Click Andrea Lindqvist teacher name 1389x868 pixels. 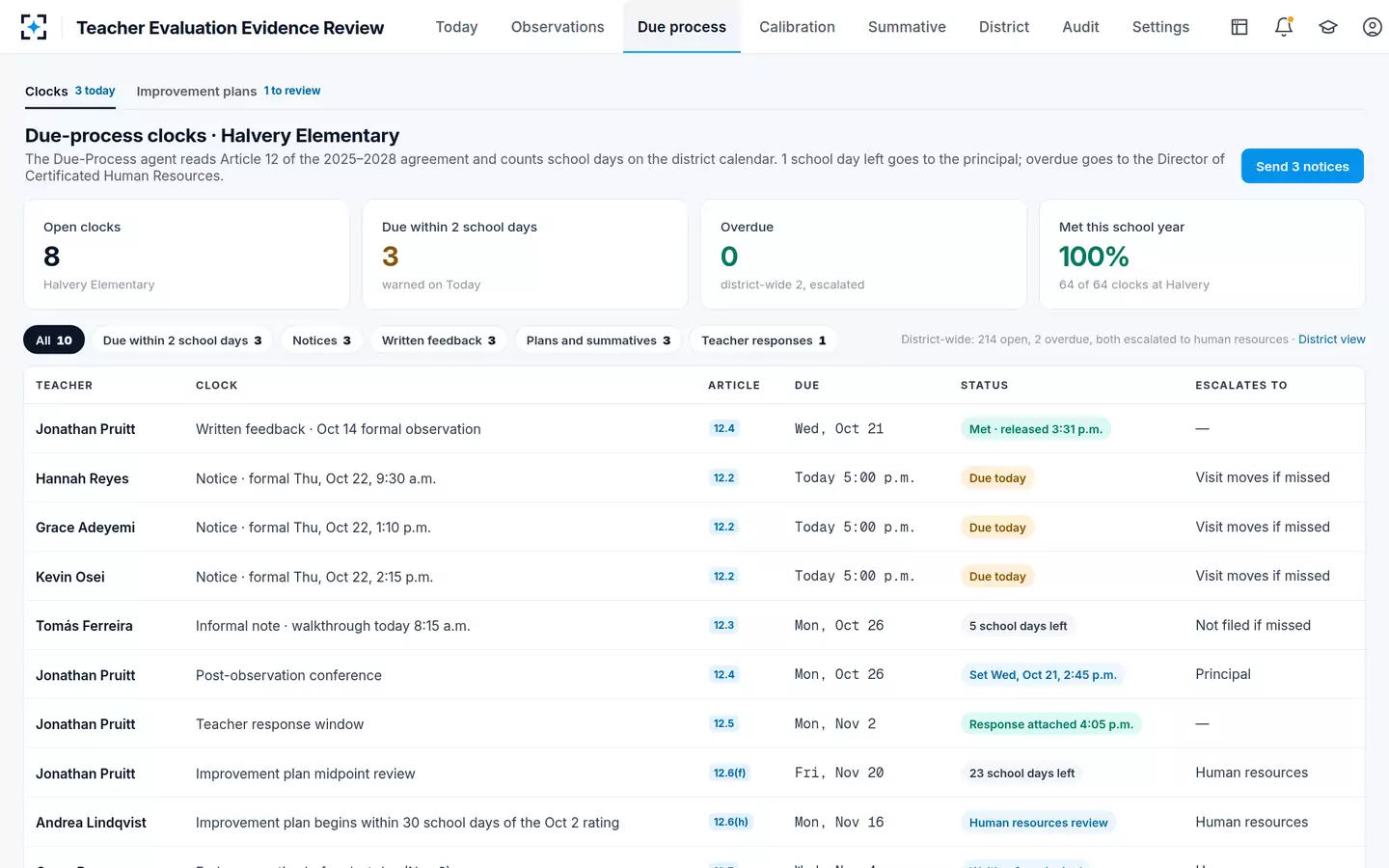point(91,823)
